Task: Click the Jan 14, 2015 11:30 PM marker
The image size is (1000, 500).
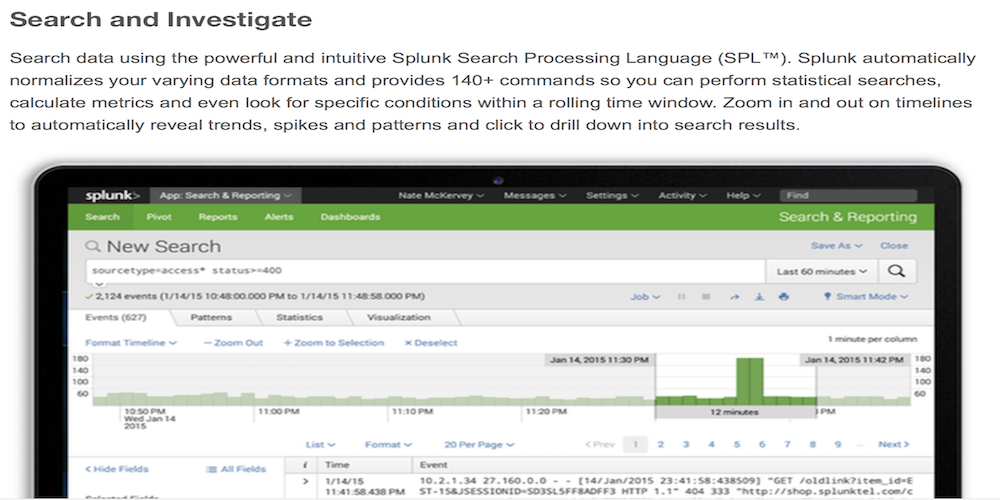Action: [599, 360]
